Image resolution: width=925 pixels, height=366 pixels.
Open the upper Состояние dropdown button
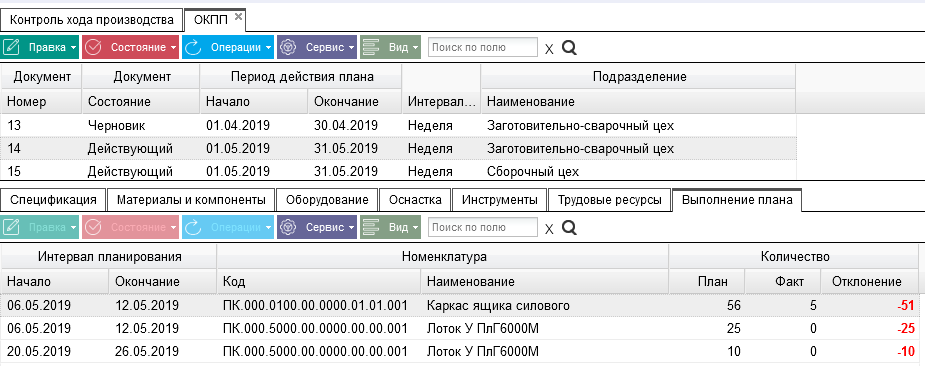click(x=130, y=47)
